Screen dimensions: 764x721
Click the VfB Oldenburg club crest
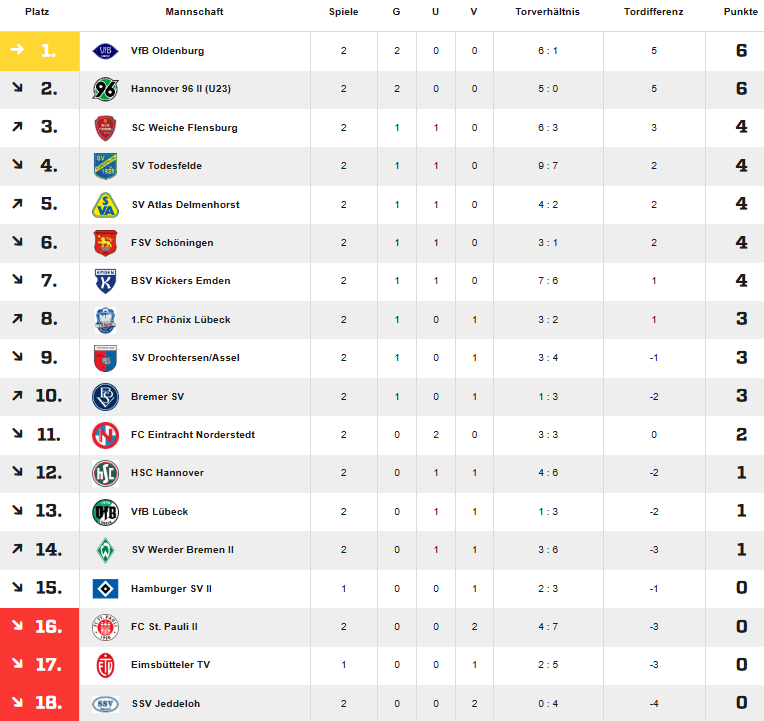coord(105,51)
